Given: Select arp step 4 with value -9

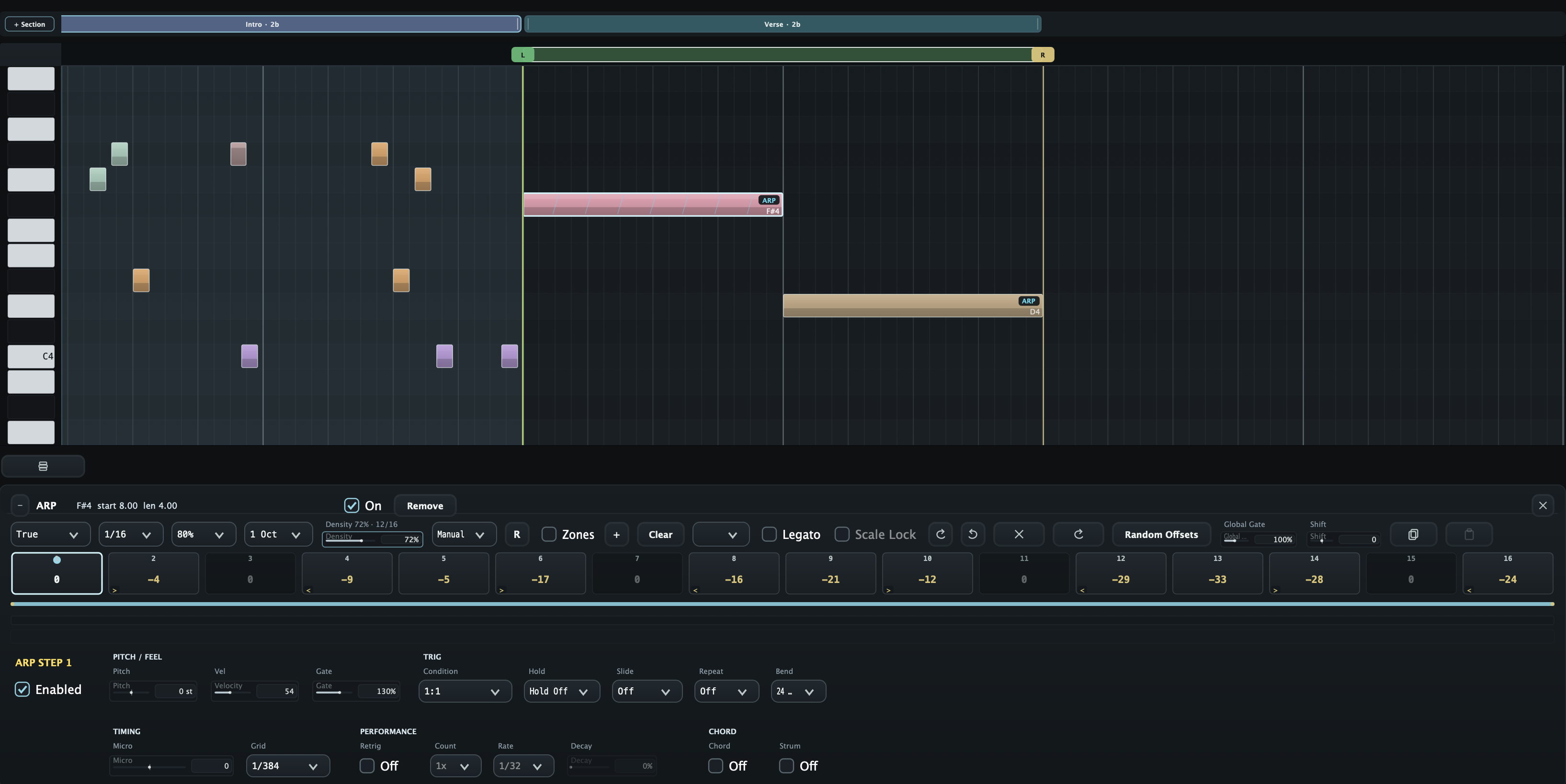Looking at the screenshot, I should click(x=347, y=573).
